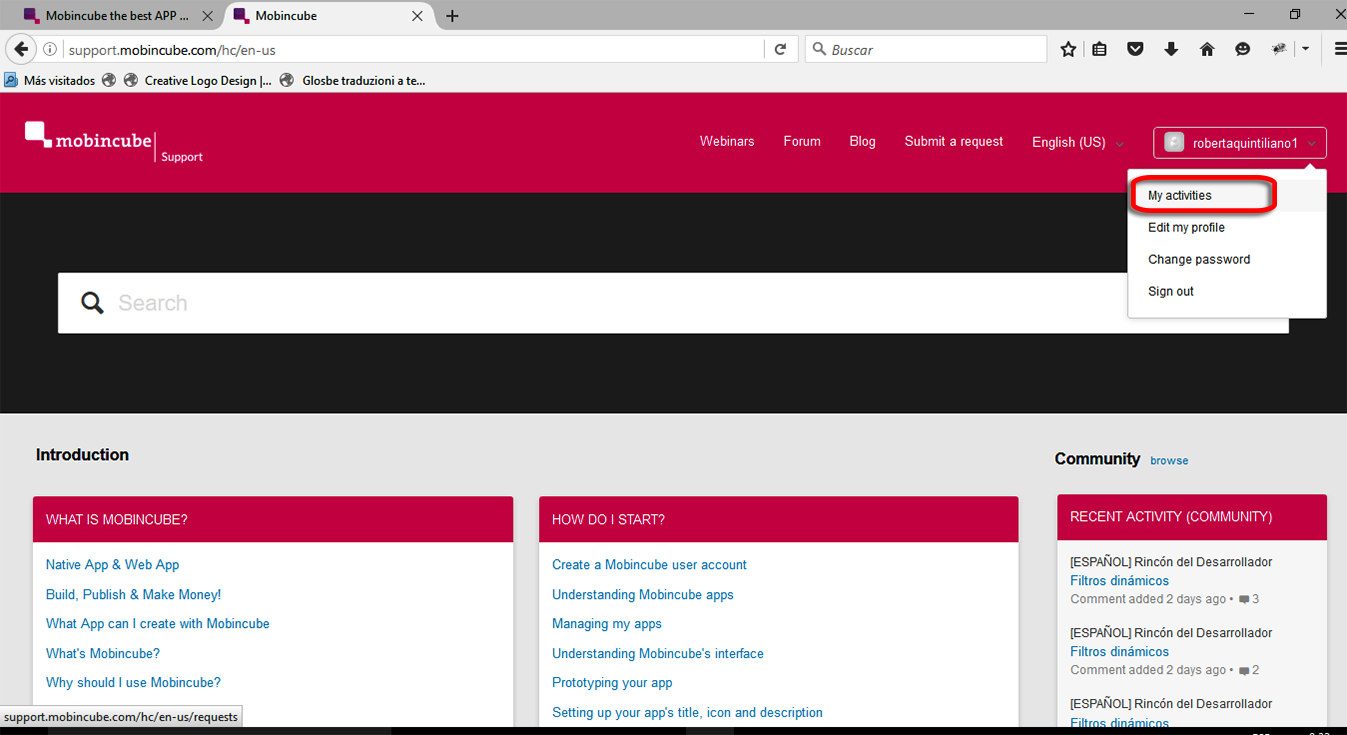This screenshot has width=1347, height=735.
Task: Reload the page with the refresh icon
Action: click(x=780, y=49)
